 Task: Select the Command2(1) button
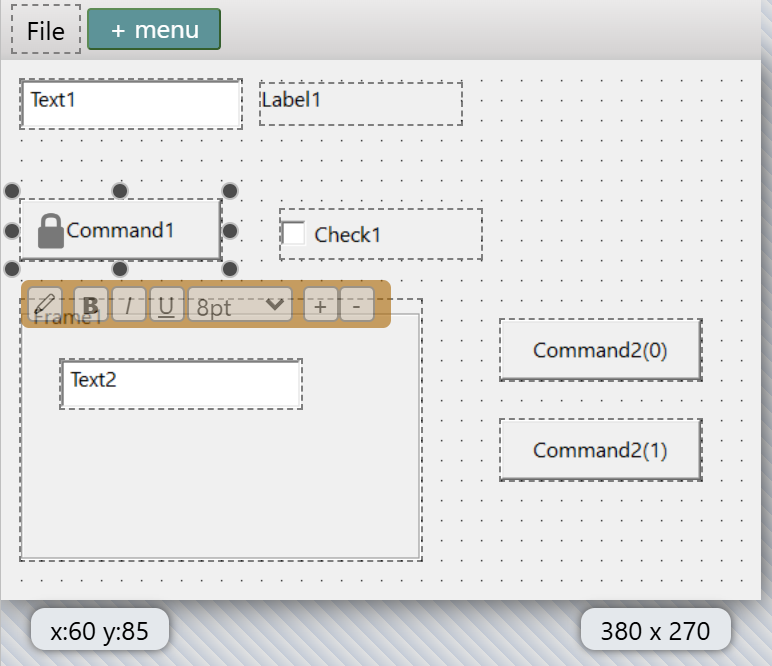coord(601,450)
